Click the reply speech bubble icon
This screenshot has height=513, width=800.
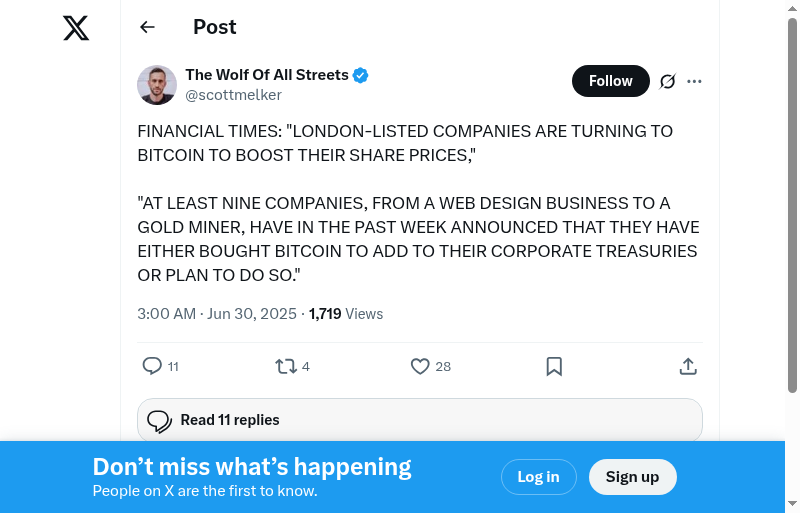[x=152, y=366]
